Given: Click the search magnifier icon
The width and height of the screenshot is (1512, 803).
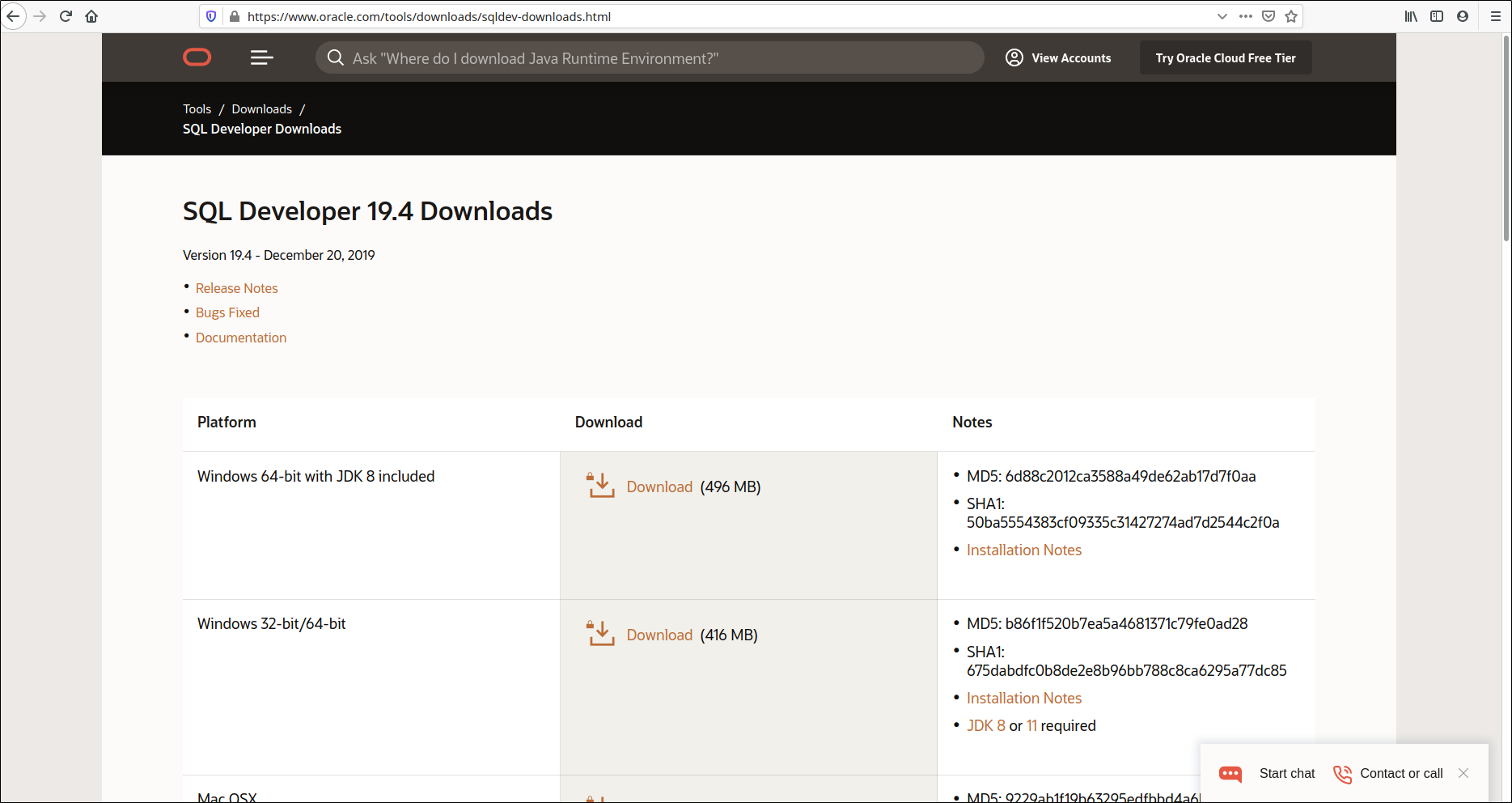Looking at the screenshot, I should [335, 57].
